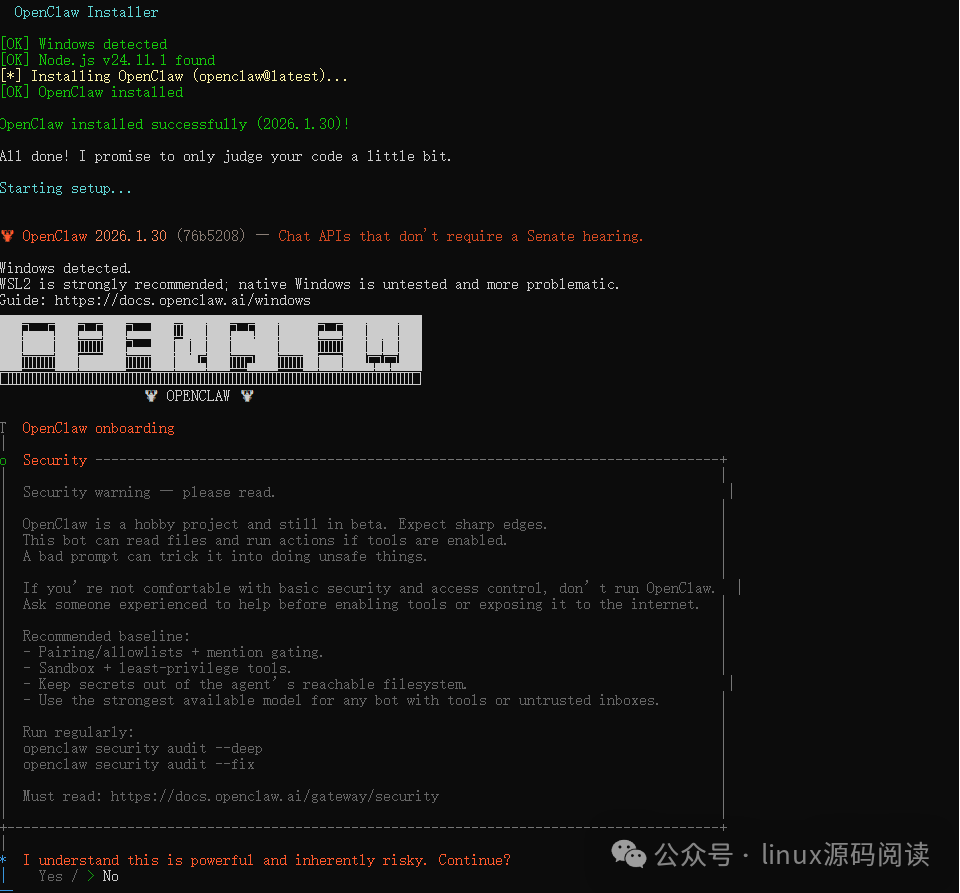This screenshot has width=960, height=893.
Task: Click the [*] marker on the Installing OpenClaw line
Action: [x=15, y=75]
